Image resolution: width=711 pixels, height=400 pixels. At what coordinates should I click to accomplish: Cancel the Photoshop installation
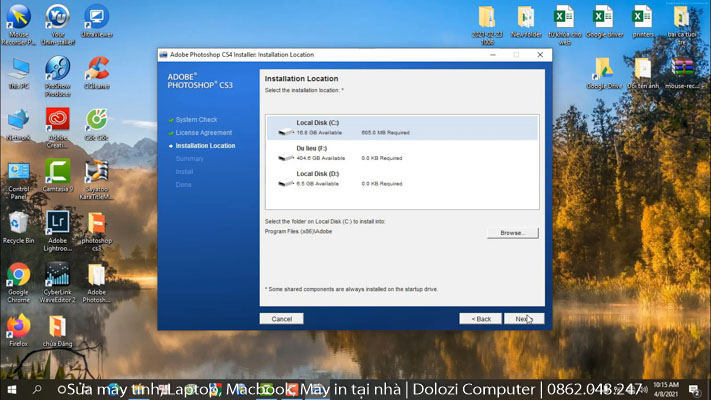[x=281, y=319]
